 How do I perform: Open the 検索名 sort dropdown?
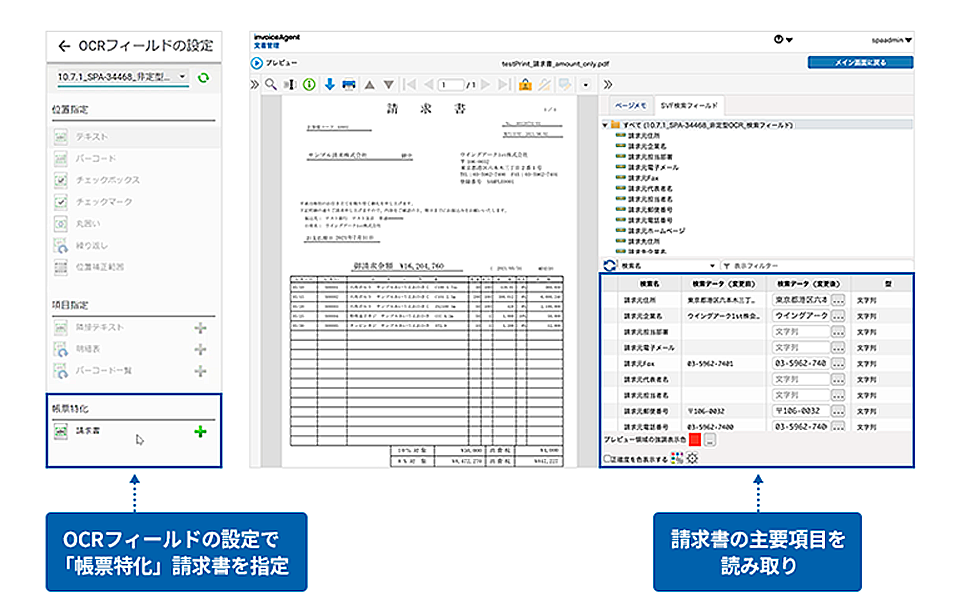(668, 266)
